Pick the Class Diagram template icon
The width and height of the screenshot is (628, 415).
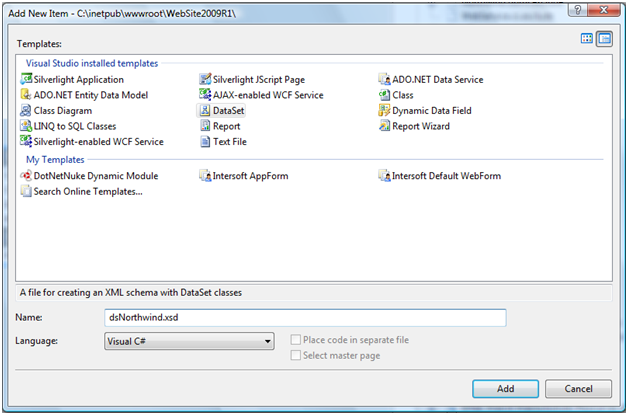26,110
